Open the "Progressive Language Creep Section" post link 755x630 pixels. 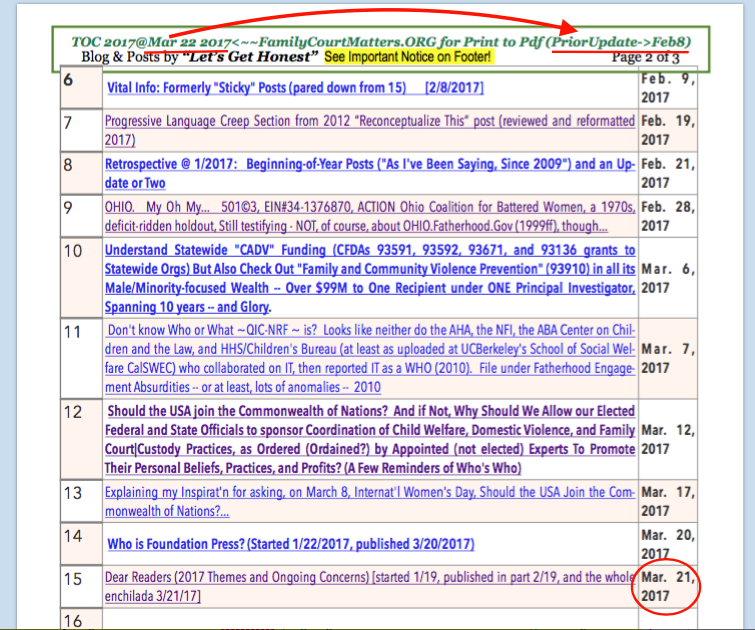click(x=370, y=122)
